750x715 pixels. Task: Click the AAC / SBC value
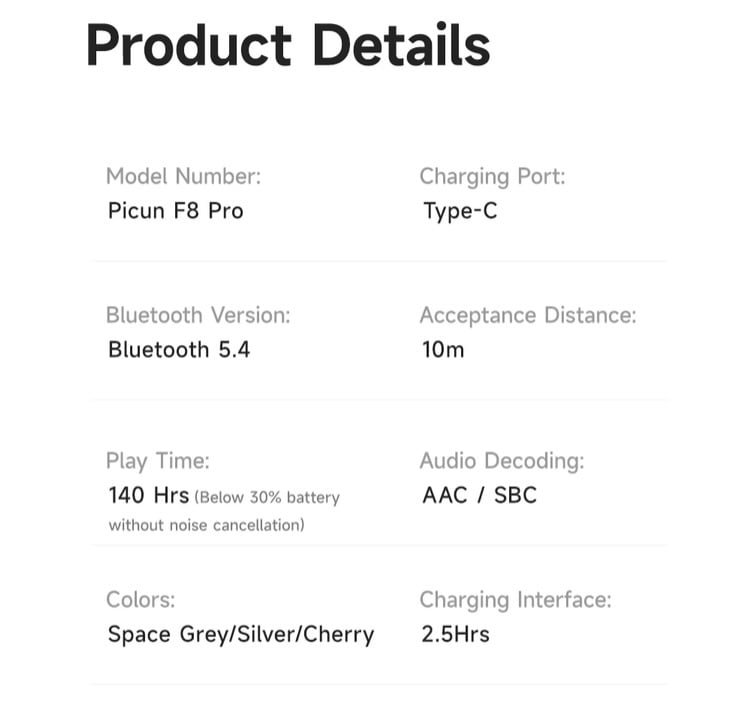(x=480, y=495)
